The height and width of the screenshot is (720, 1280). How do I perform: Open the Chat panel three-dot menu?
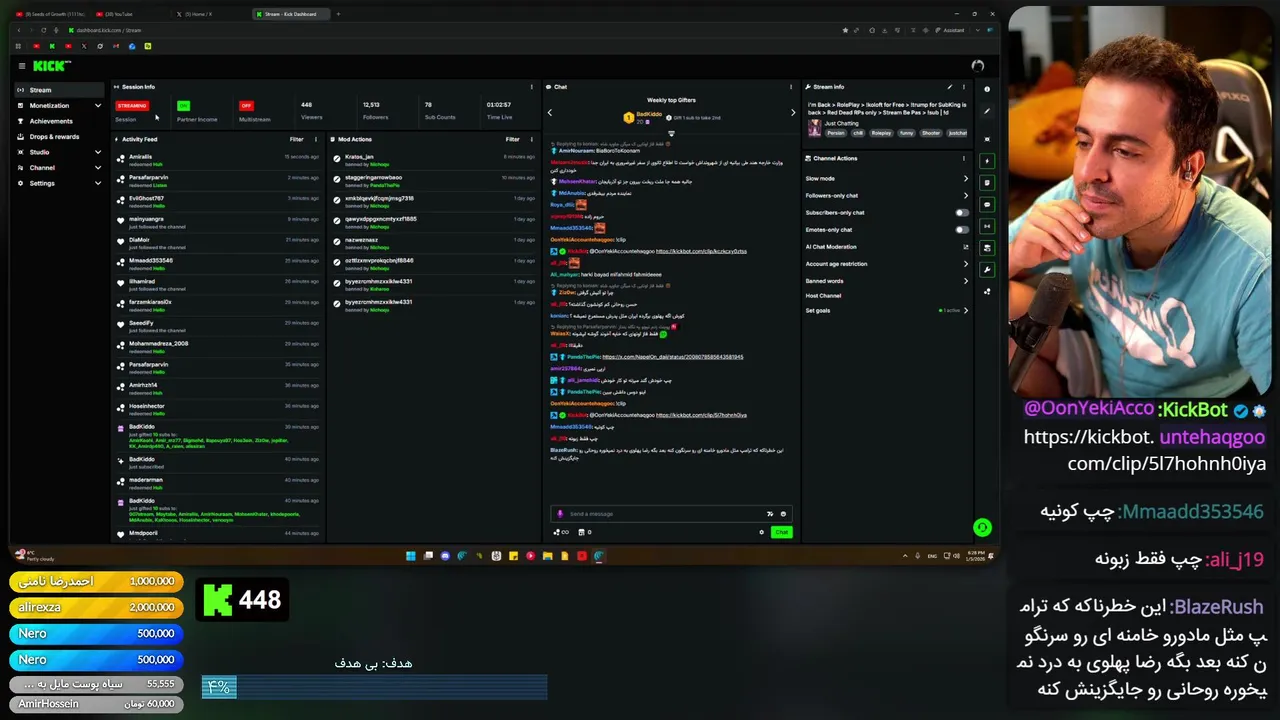coord(791,87)
